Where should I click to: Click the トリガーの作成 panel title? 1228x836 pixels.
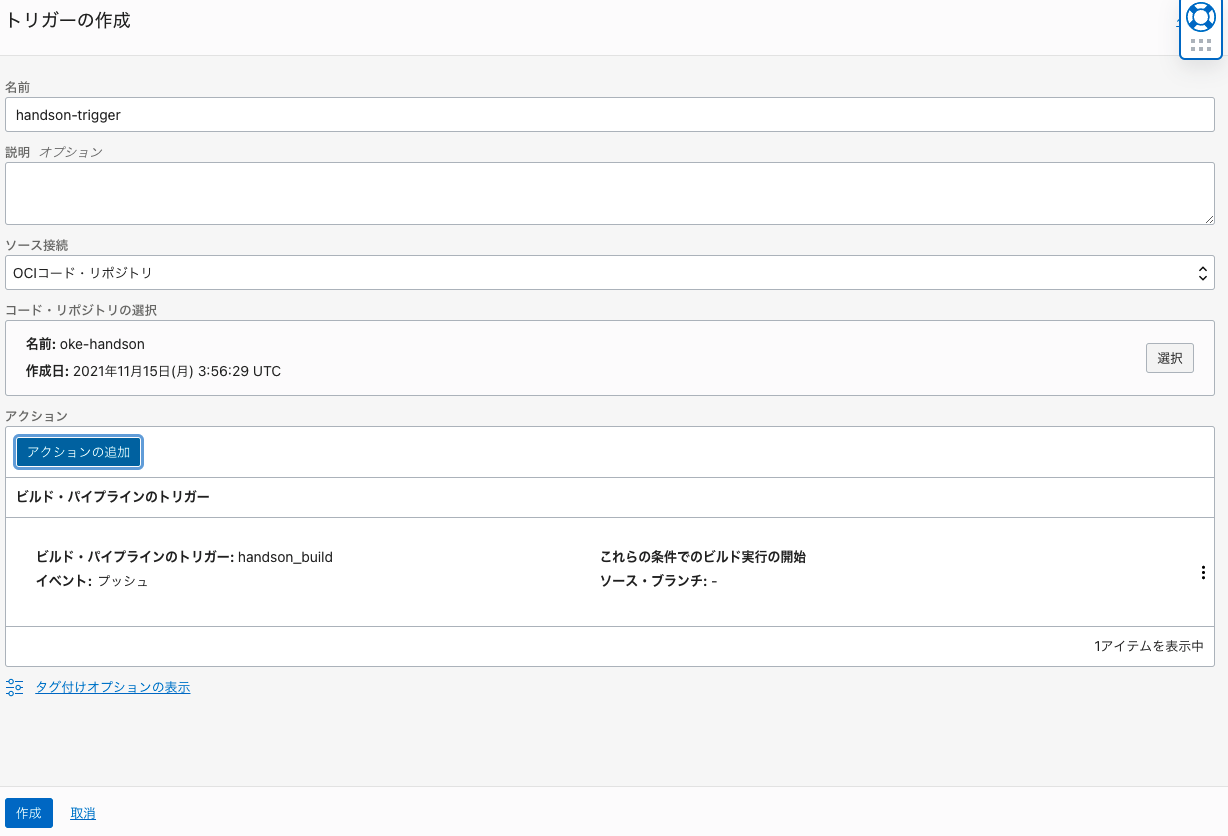click(68, 20)
